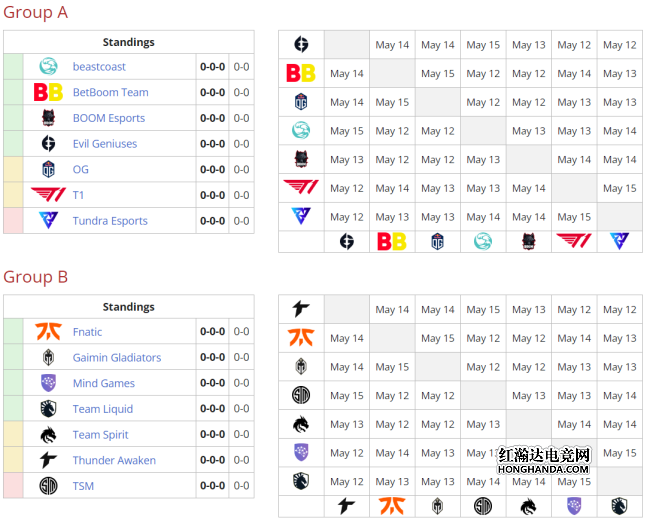Open the T1 column logo under Group A crosstable
The image size is (650, 527).
(x=574, y=241)
